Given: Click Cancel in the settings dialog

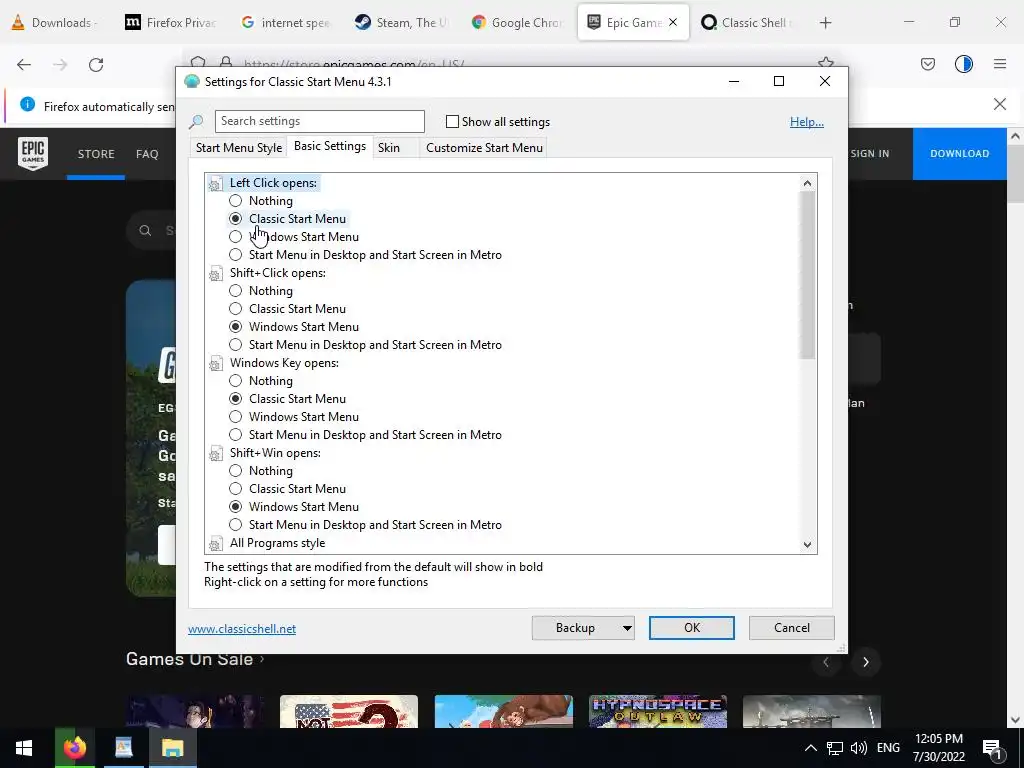Looking at the screenshot, I should (x=792, y=628).
